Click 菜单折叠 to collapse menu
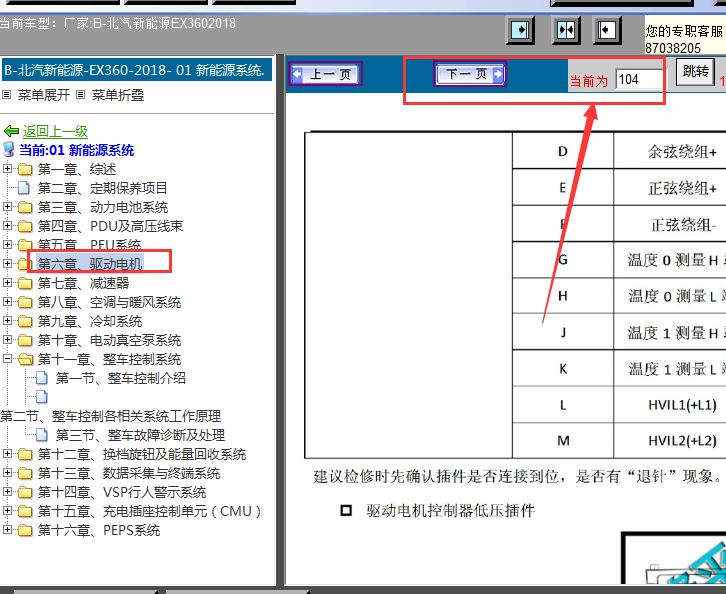Viewport: 726px width, 594px height. [118, 95]
